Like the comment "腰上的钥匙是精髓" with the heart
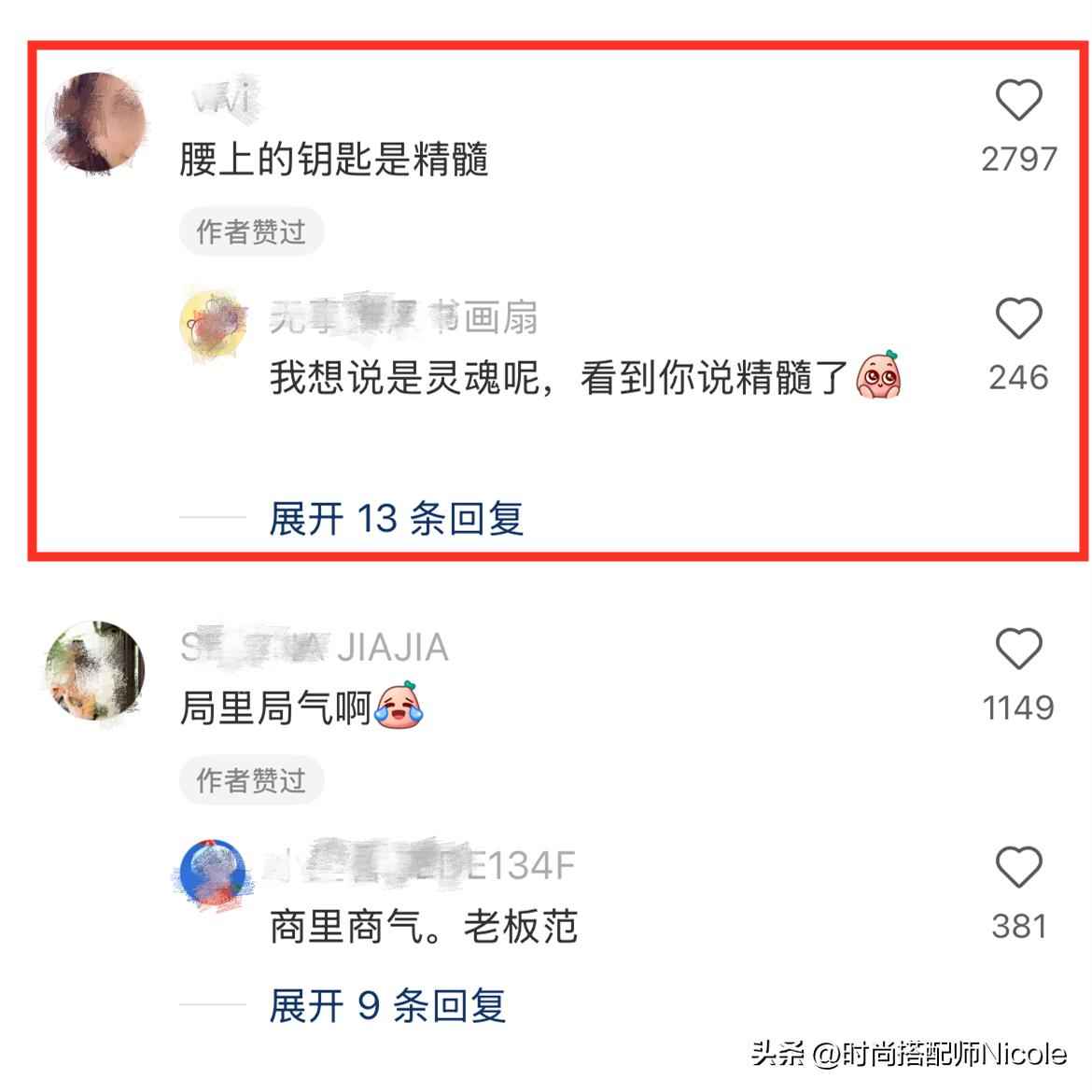 pos(1018,100)
